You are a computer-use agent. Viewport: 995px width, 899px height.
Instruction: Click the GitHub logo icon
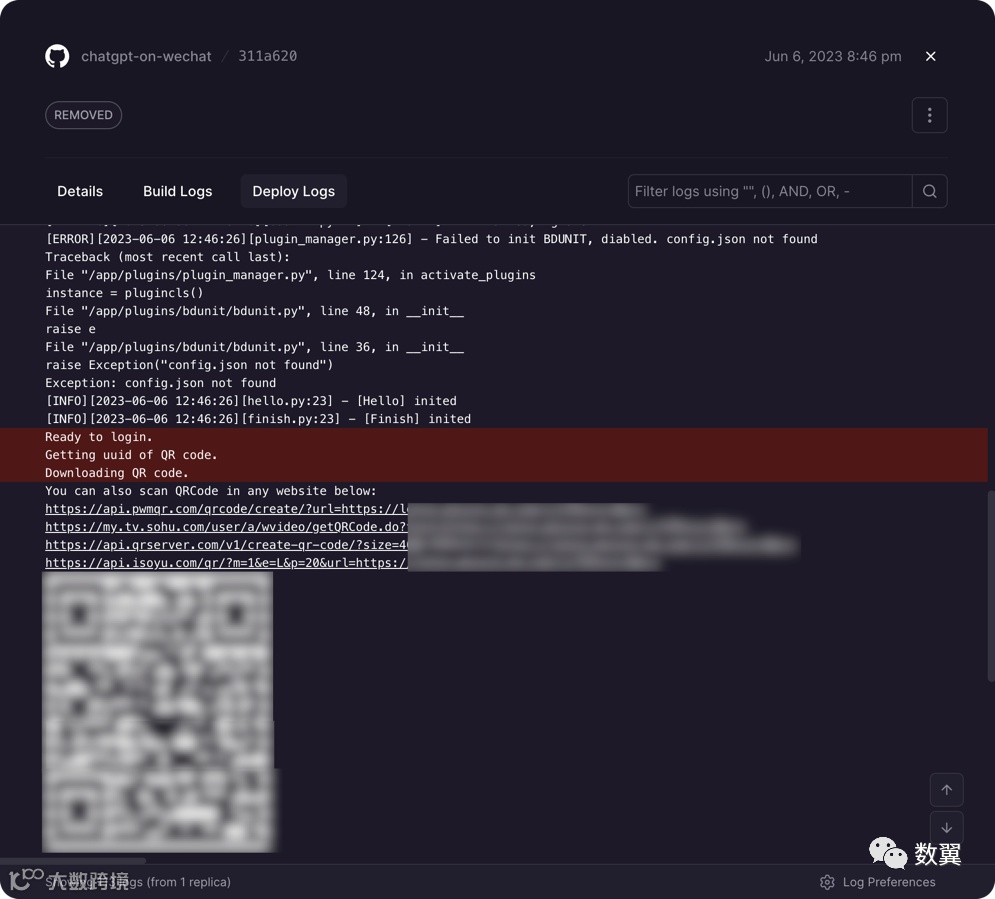click(57, 56)
